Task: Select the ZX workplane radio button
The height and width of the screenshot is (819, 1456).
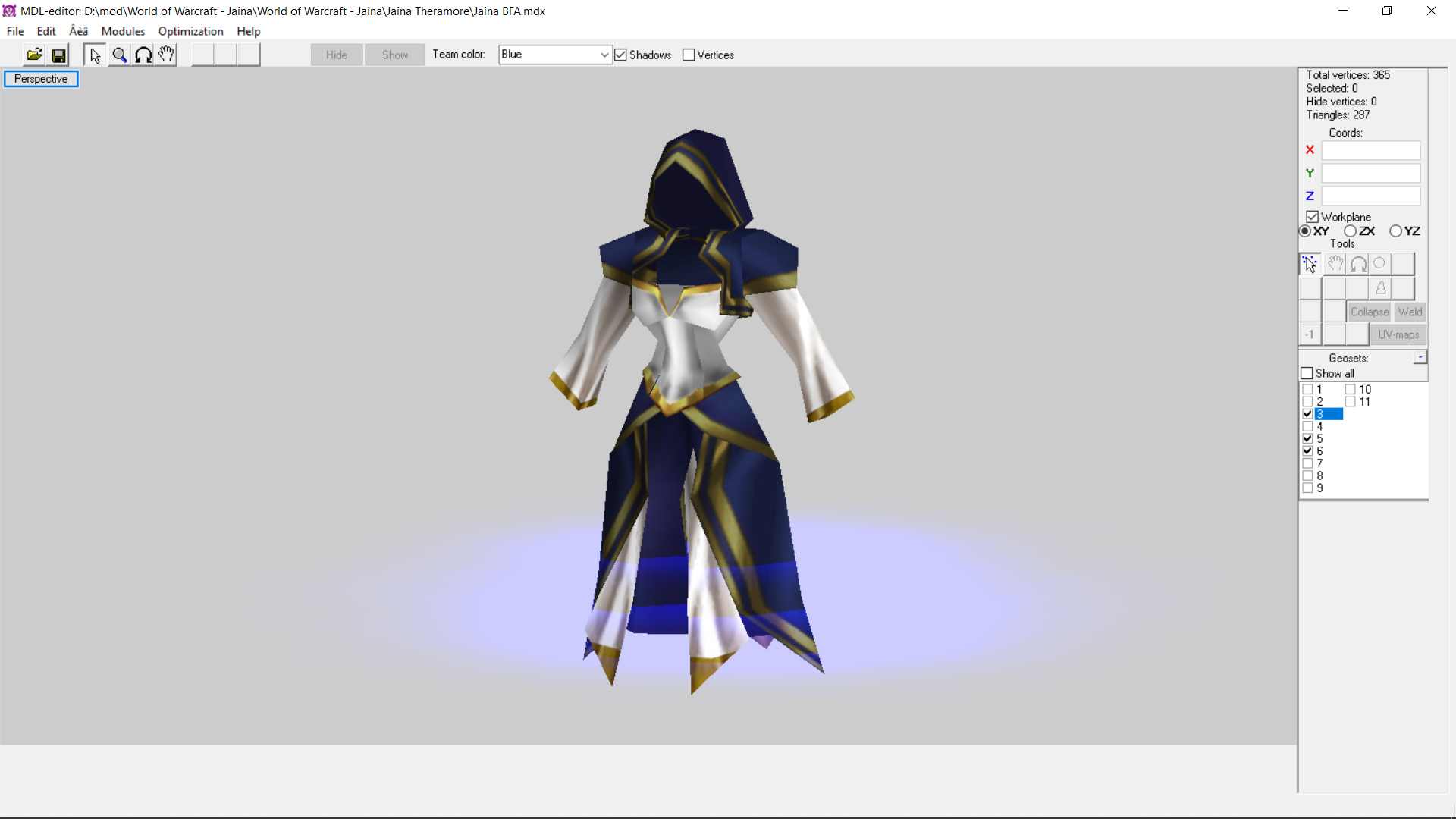Action: (x=1350, y=231)
